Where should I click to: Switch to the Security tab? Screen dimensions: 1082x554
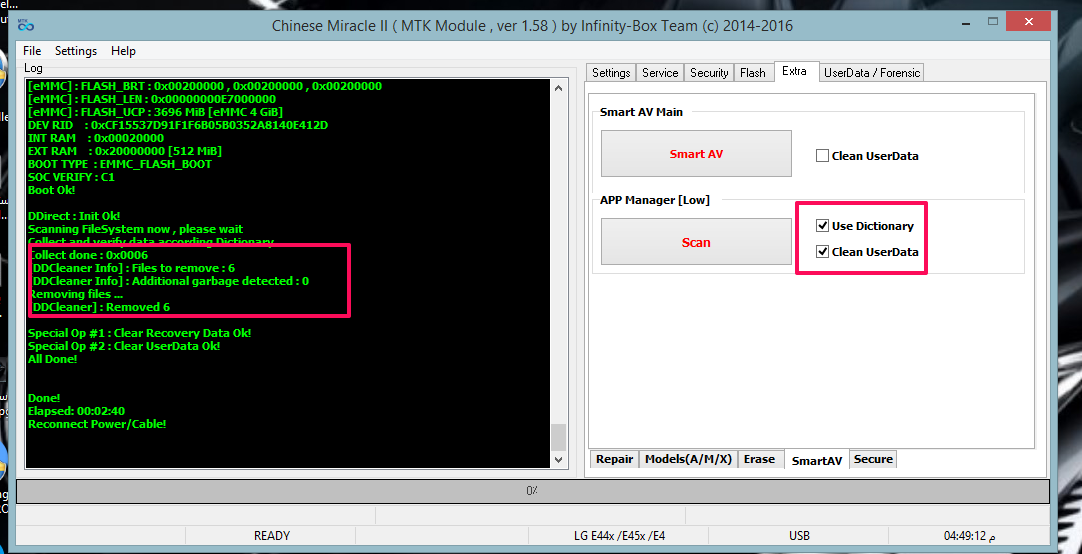point(709,72)
